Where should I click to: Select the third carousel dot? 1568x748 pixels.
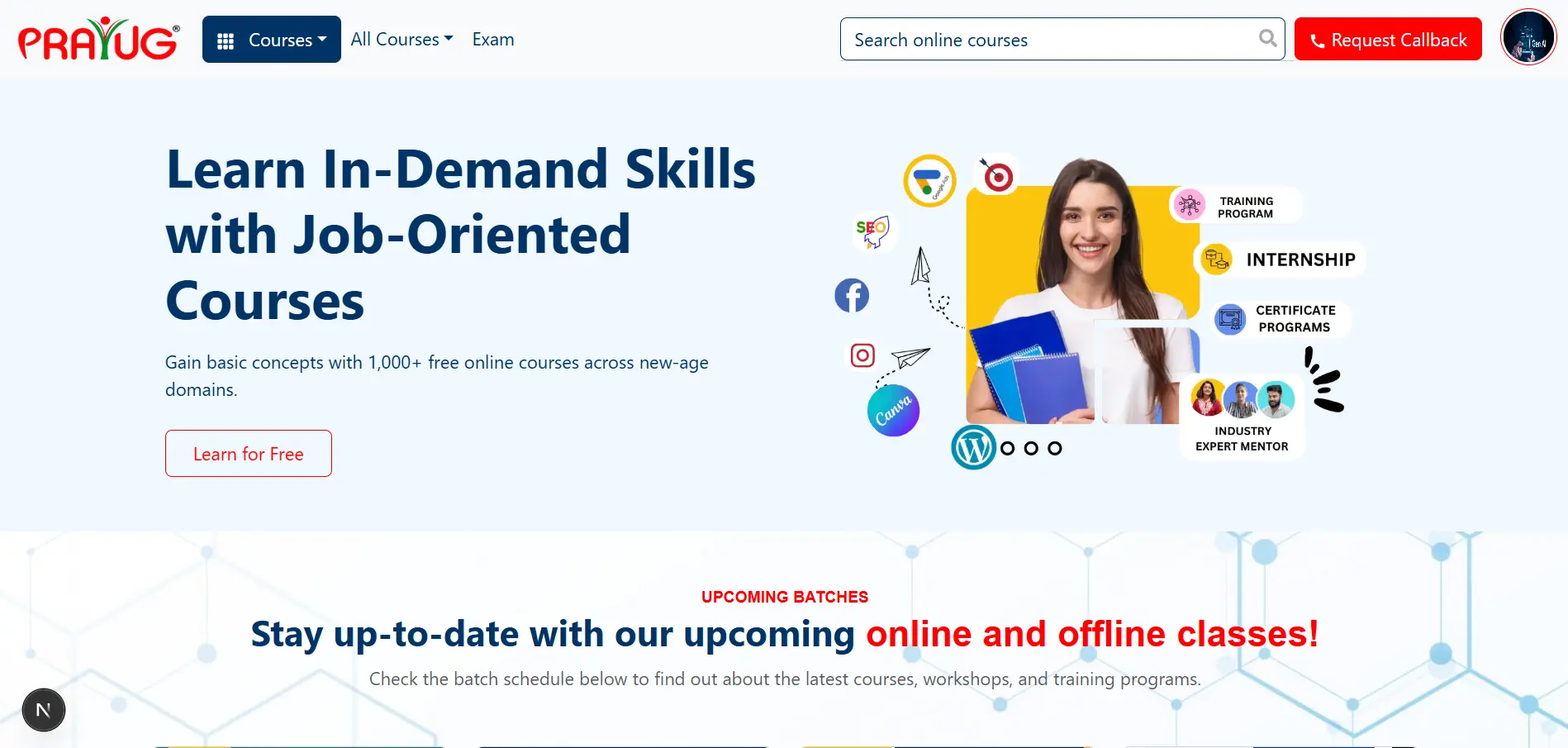coord(1053,448)
